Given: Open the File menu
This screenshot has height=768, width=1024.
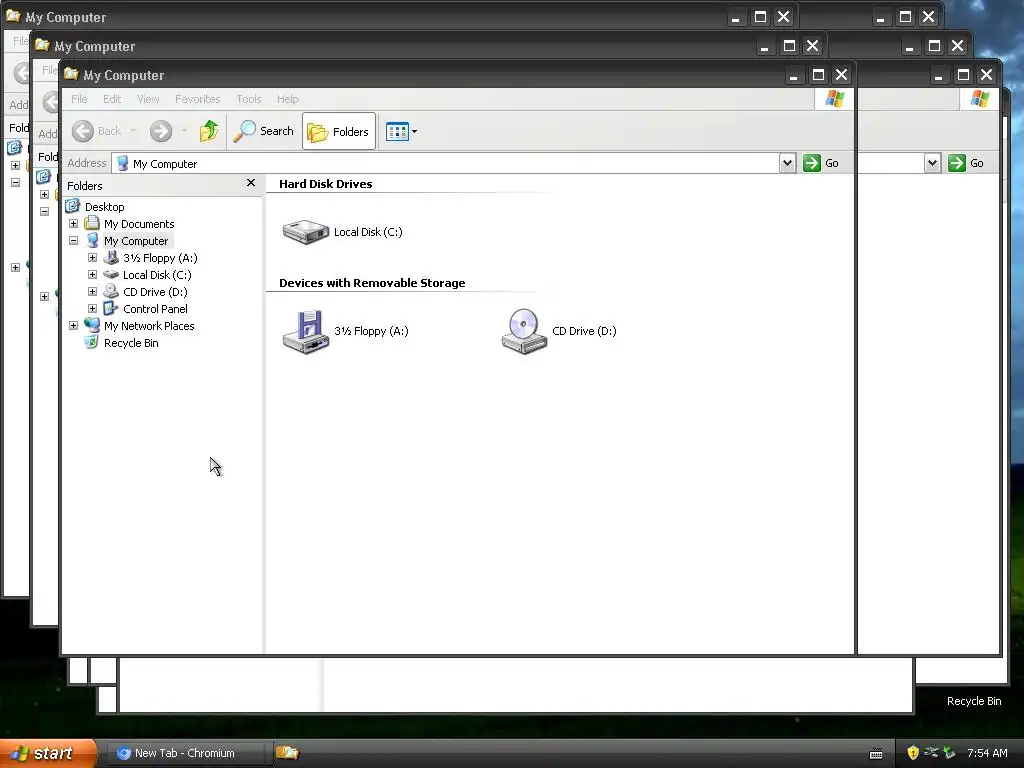Looking at the screenshot, I should (x=79, y=99).
